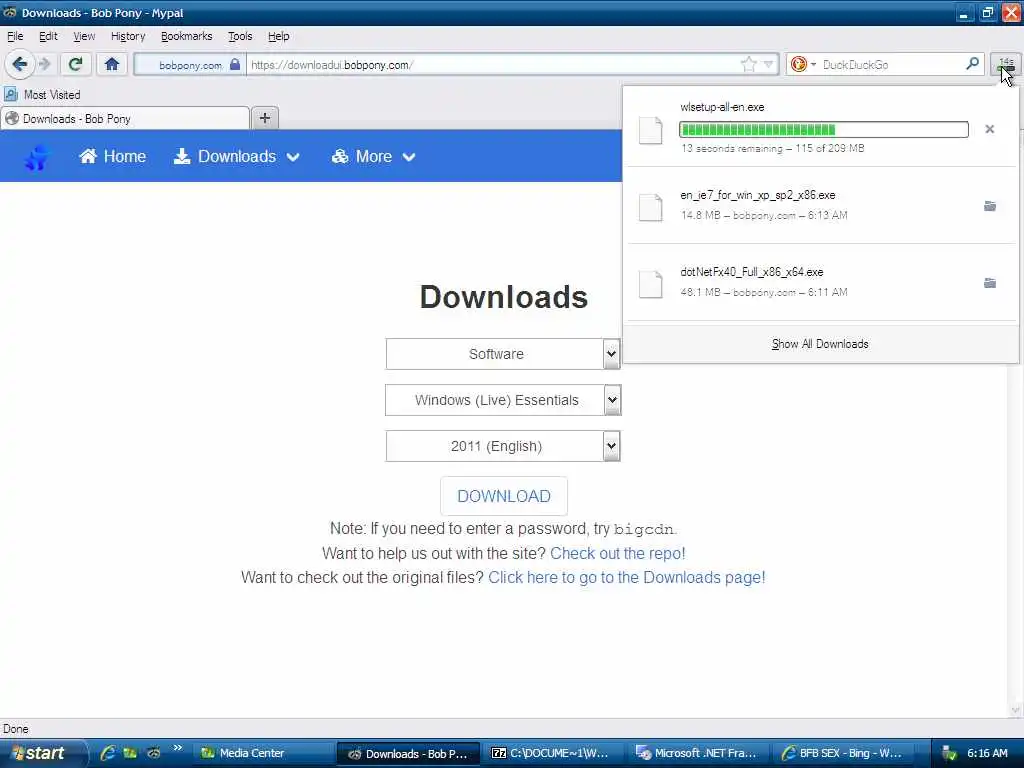Screen dimensions: 1024x768
Task: Click the Forward arrow button
Action: click(44, 64)
